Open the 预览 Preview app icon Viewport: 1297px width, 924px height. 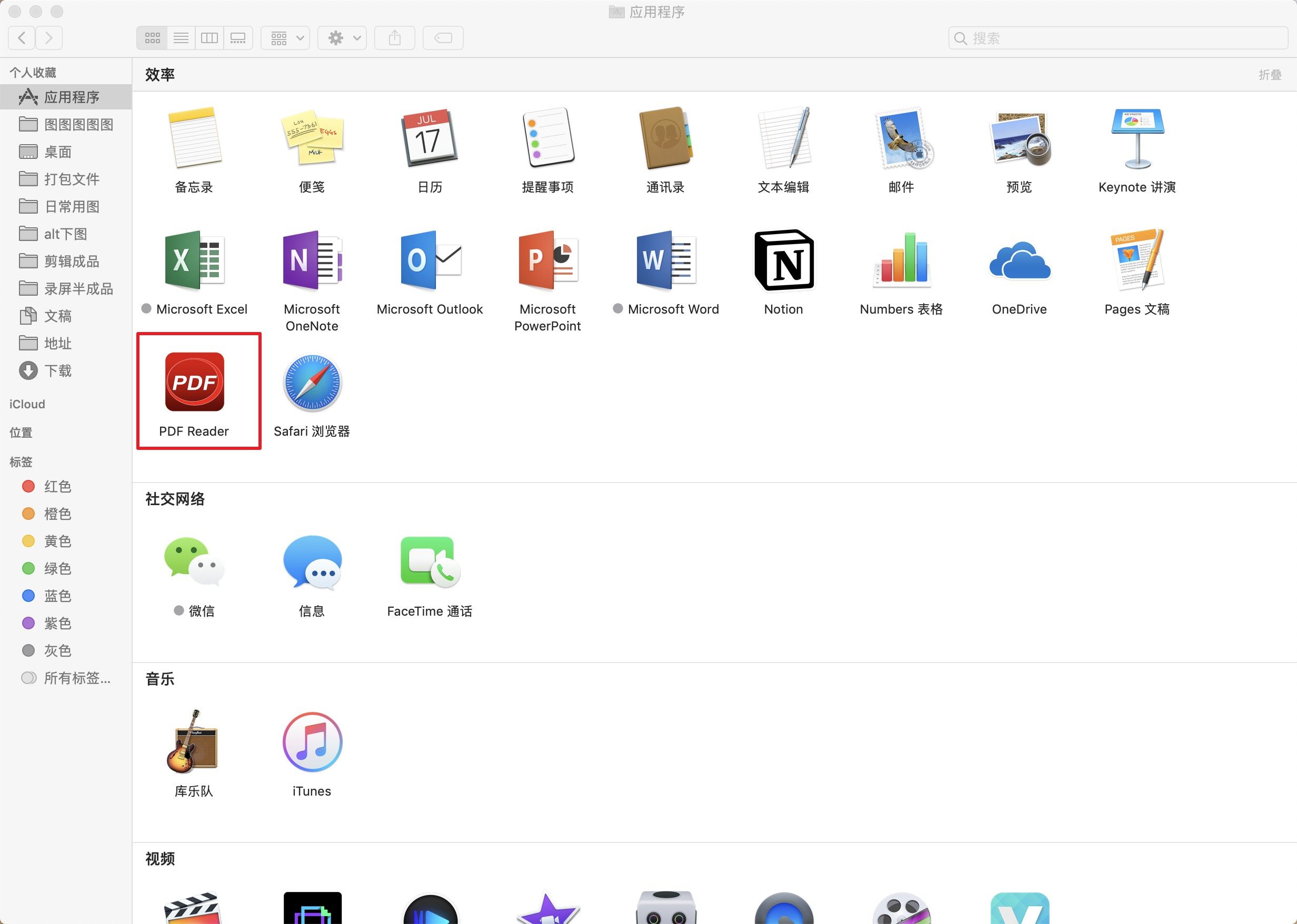(1019, 139)
